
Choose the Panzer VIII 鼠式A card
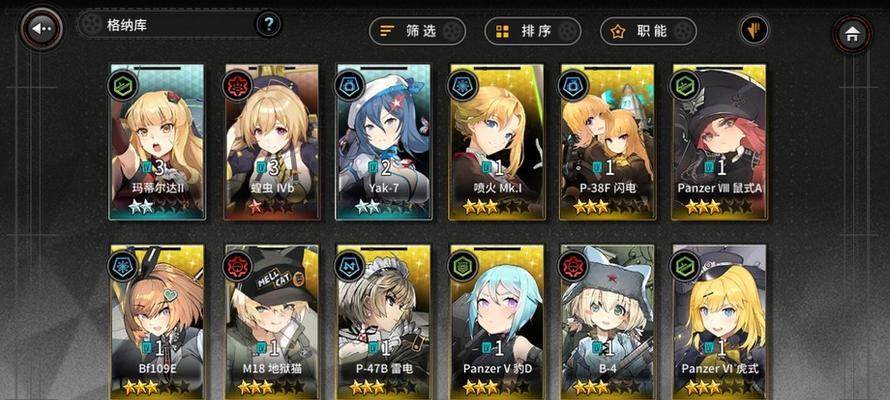tap(719, 142)
